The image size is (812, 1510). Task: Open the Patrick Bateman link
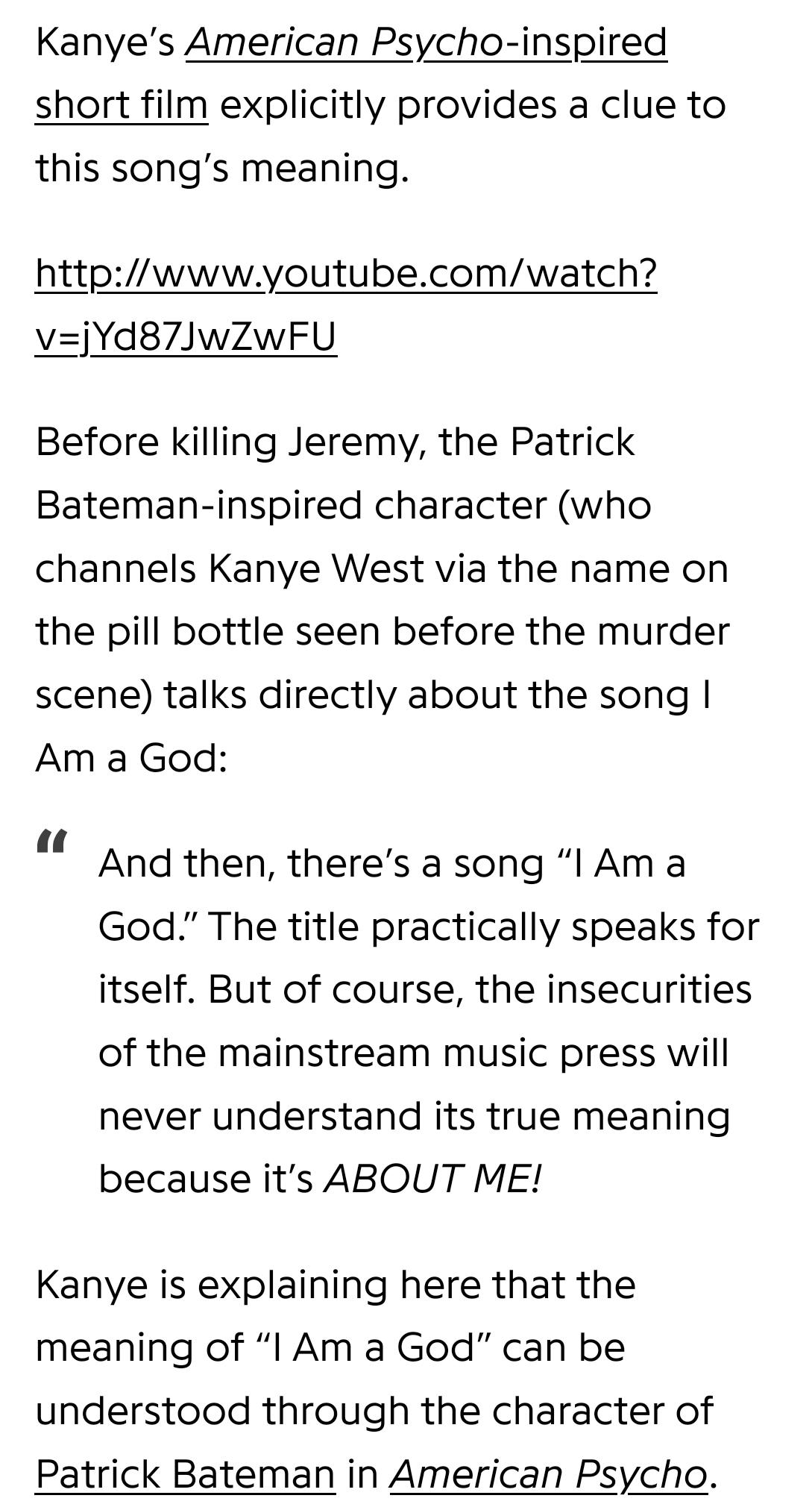pos(185,1474)
